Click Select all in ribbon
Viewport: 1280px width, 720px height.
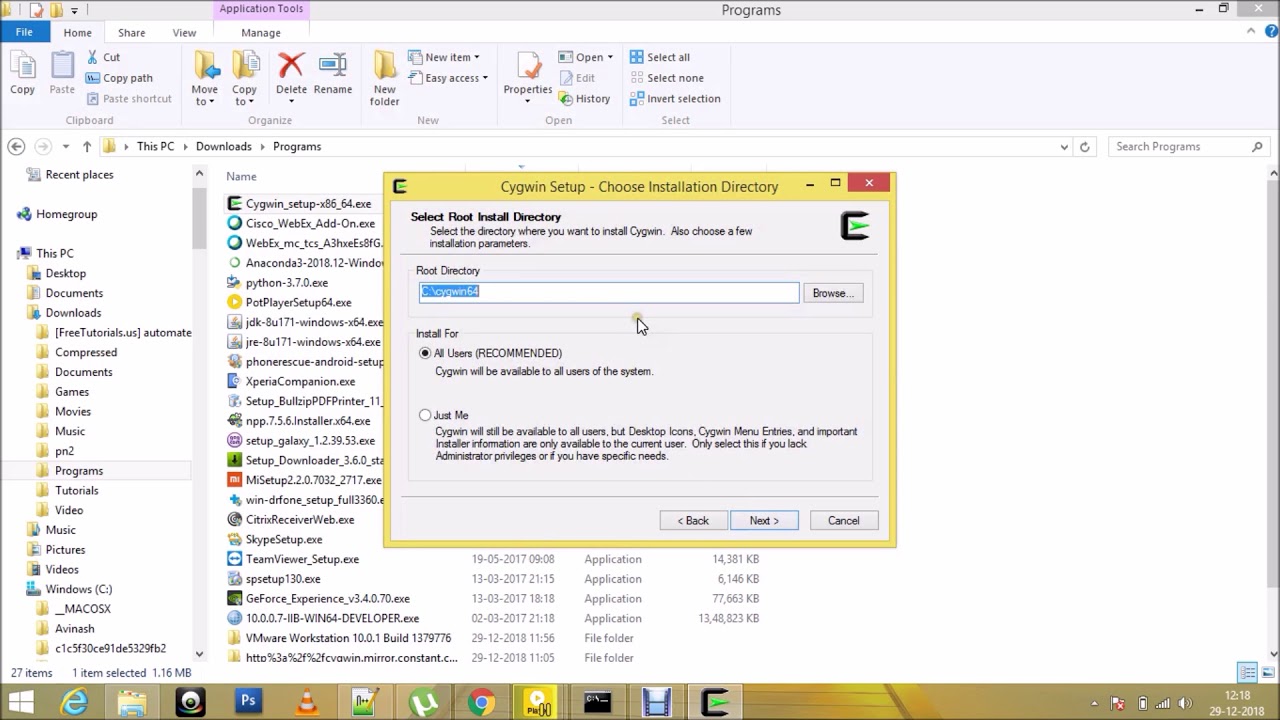pyautogui.click(x=659, y=57)
